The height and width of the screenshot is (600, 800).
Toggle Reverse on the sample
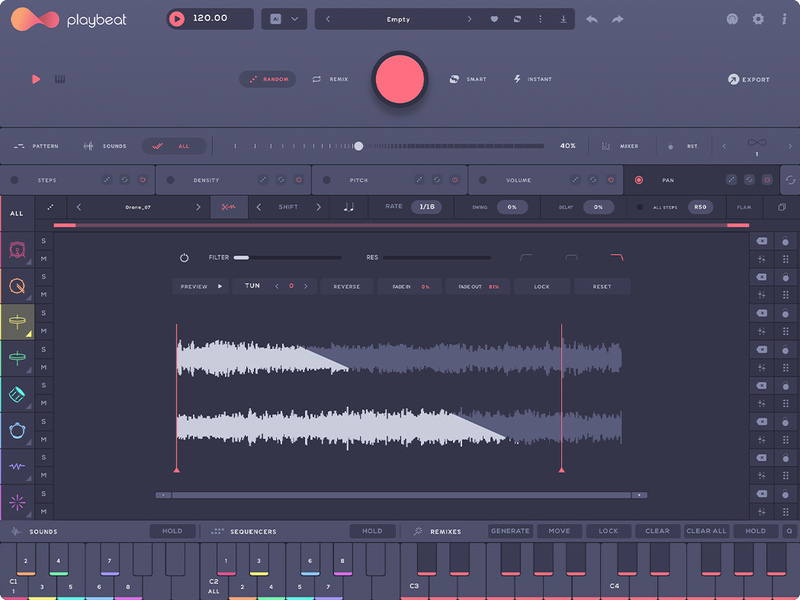coord(347,286)
